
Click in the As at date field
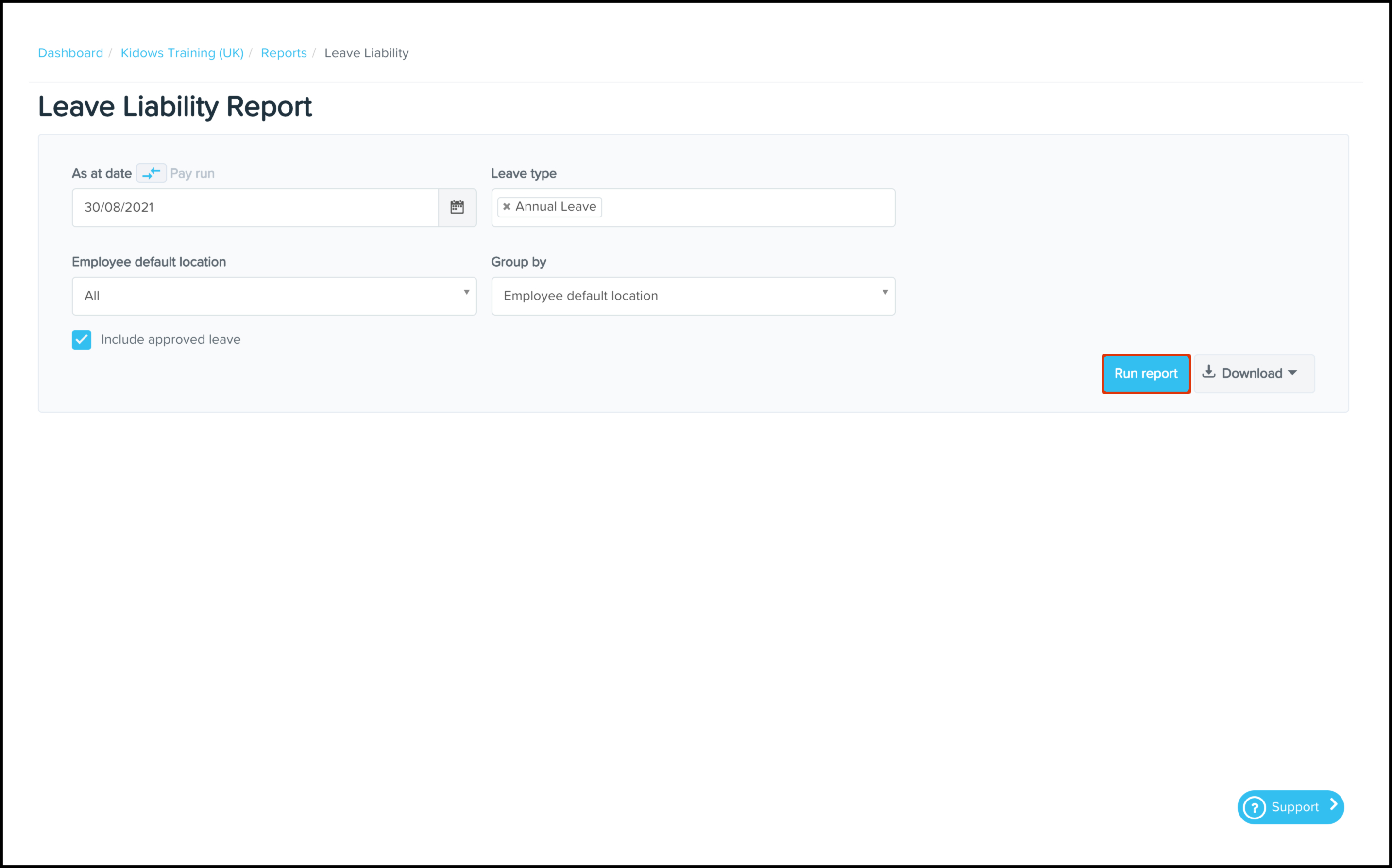[255, 207]
